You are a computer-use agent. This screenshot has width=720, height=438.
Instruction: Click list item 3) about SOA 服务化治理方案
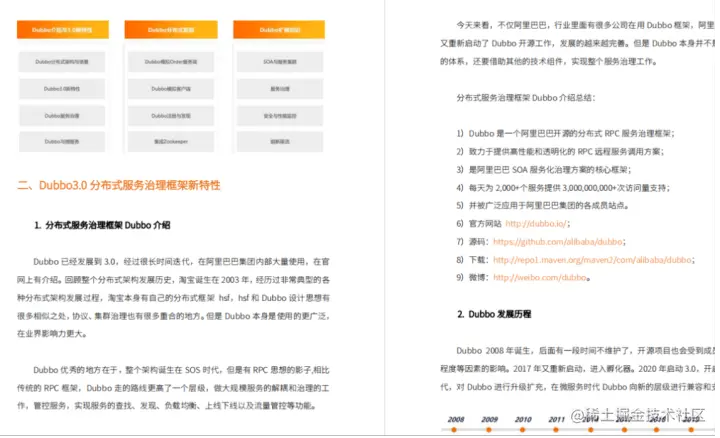[544, 169]
